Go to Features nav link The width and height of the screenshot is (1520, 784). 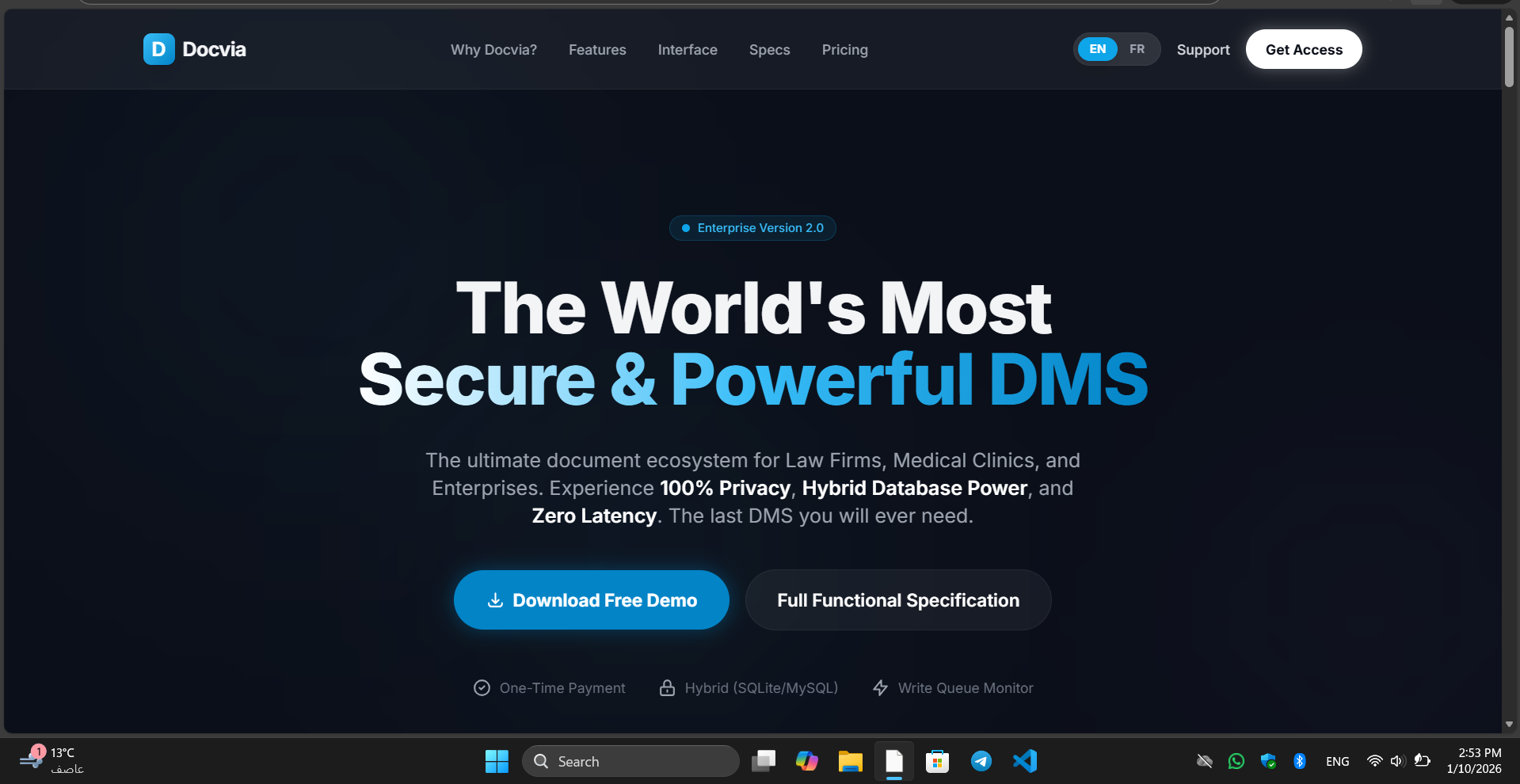[x=597, y=50]
